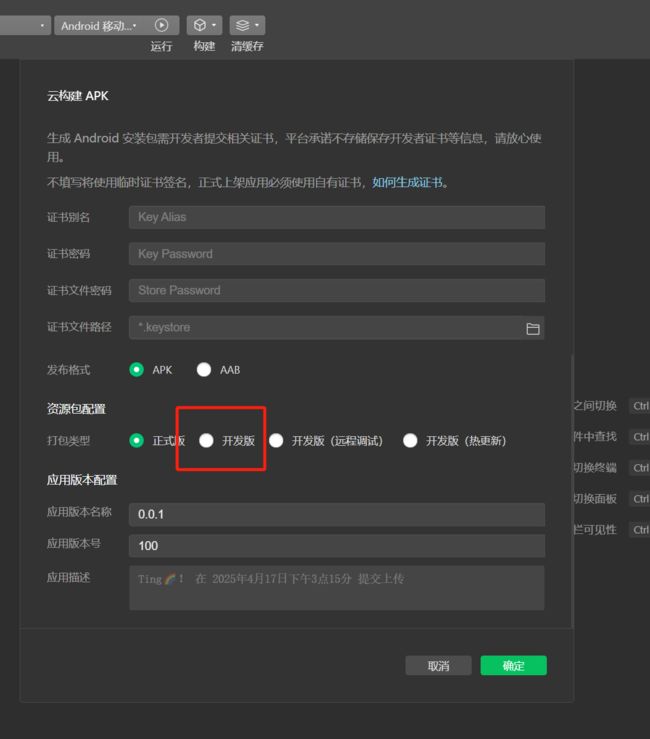
Task: Click the 取消 button
Action: (x=438, y=665)
